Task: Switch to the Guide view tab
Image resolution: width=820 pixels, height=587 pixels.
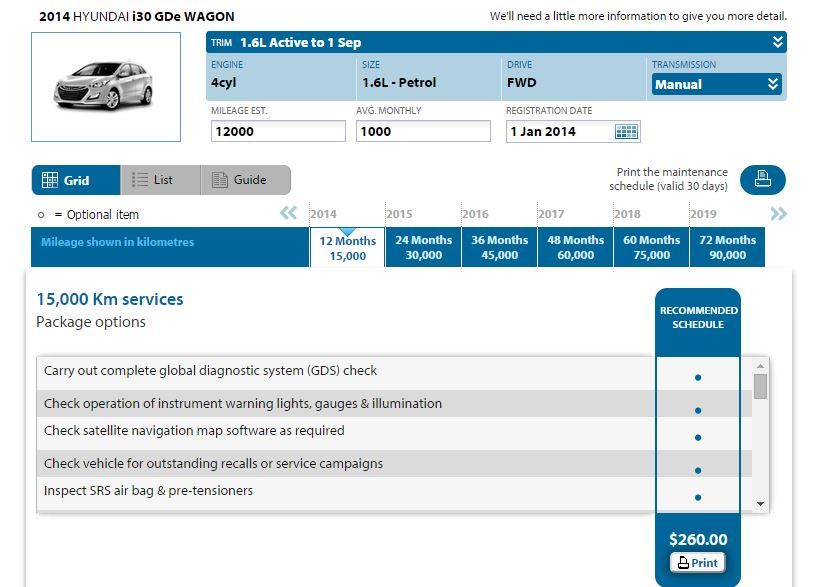Action: point(246,180)
